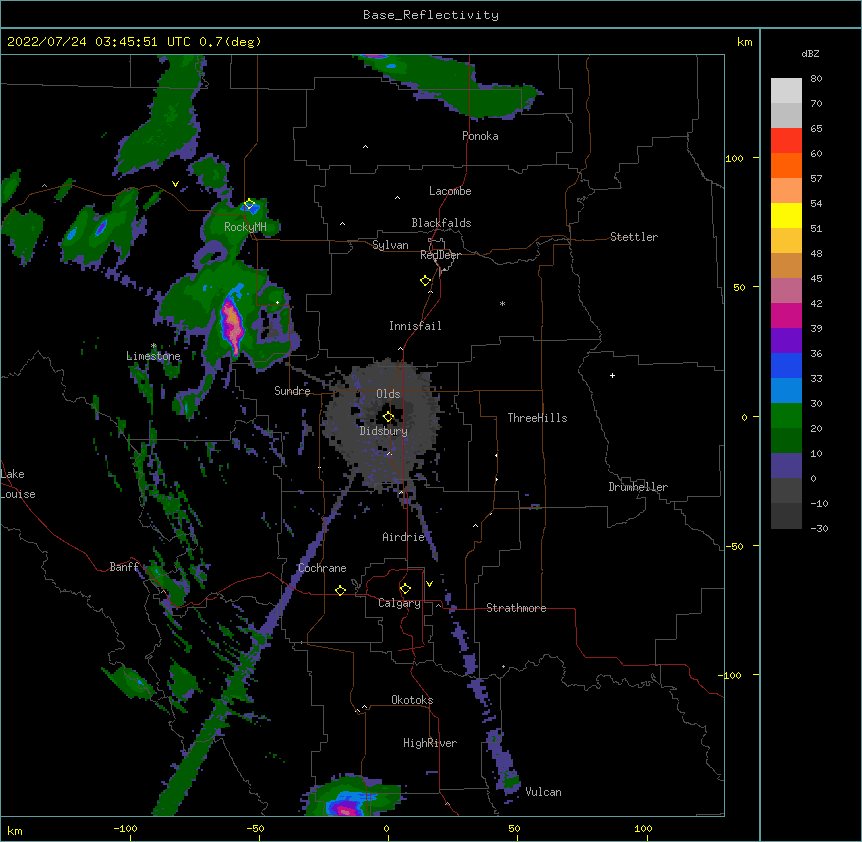The image size is (862, 842).
Task: Click the dBZ legend heading
Action: [x=810, y=54]
